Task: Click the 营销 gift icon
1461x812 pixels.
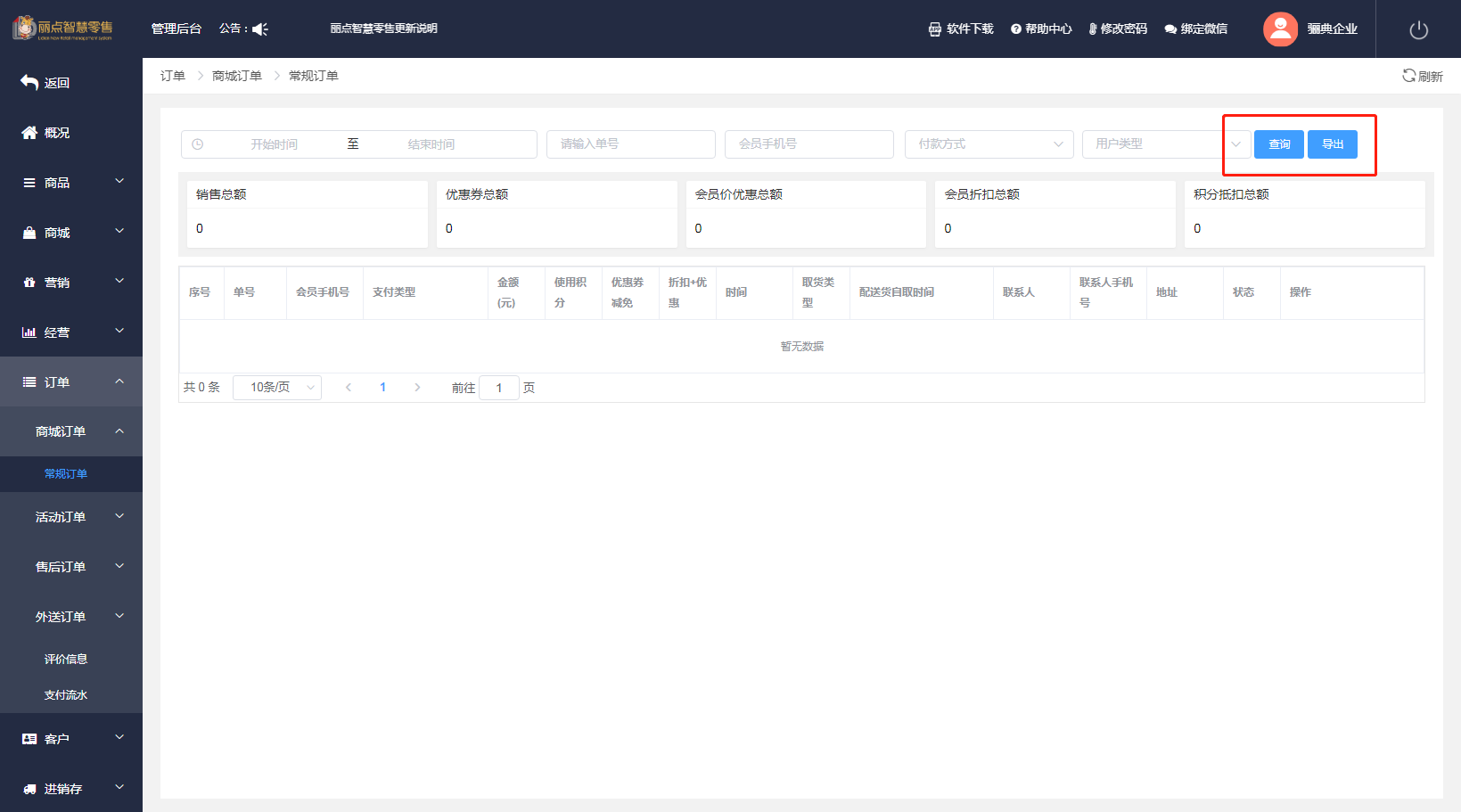Action: click(x=29, y=282)
